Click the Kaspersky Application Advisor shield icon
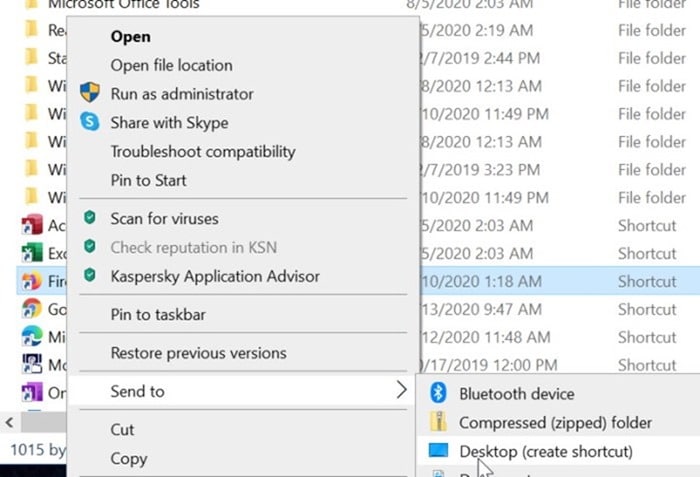700x477 pixels. pyautogui.click(x=90, y=275)
